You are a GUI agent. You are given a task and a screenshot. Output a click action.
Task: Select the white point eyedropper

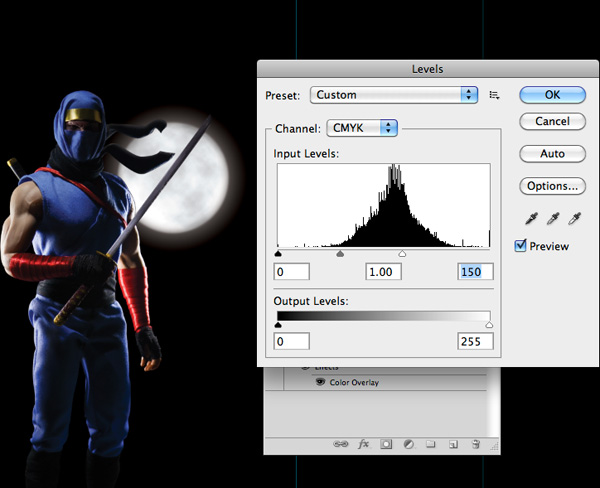pos(574,219)
